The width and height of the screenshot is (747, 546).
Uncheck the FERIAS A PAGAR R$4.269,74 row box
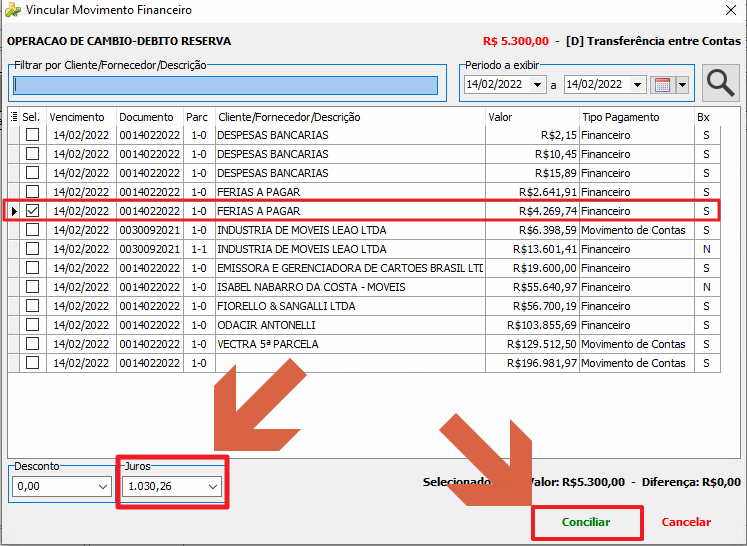coord(32,211)
